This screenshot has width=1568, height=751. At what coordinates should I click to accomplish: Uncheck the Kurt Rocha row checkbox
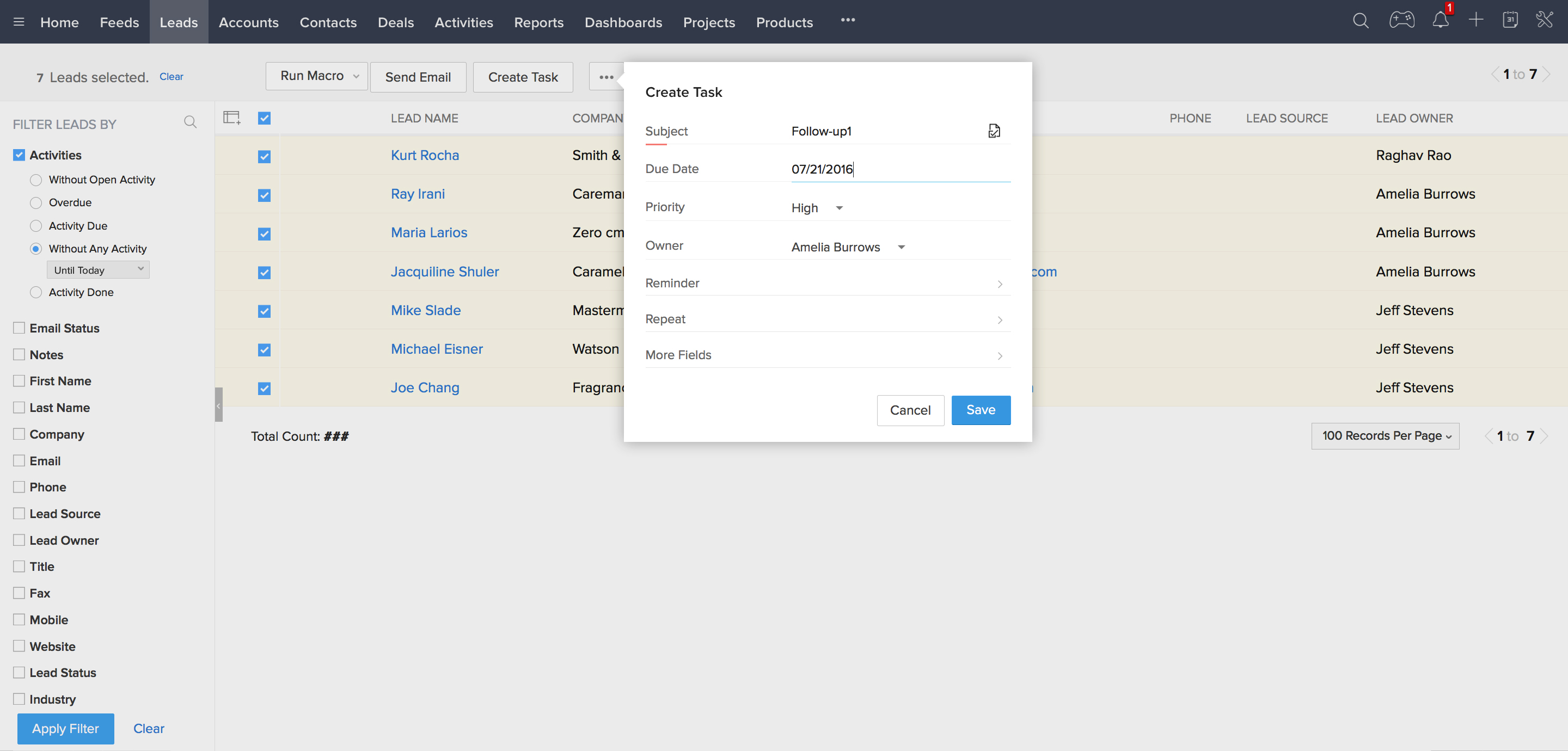(264, 156)
